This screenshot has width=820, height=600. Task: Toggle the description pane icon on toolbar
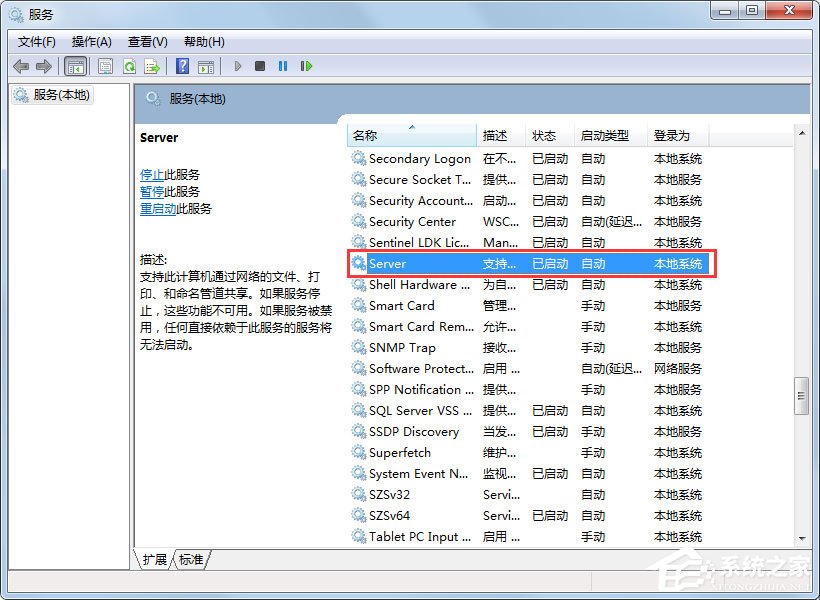[x=206, y=66]
